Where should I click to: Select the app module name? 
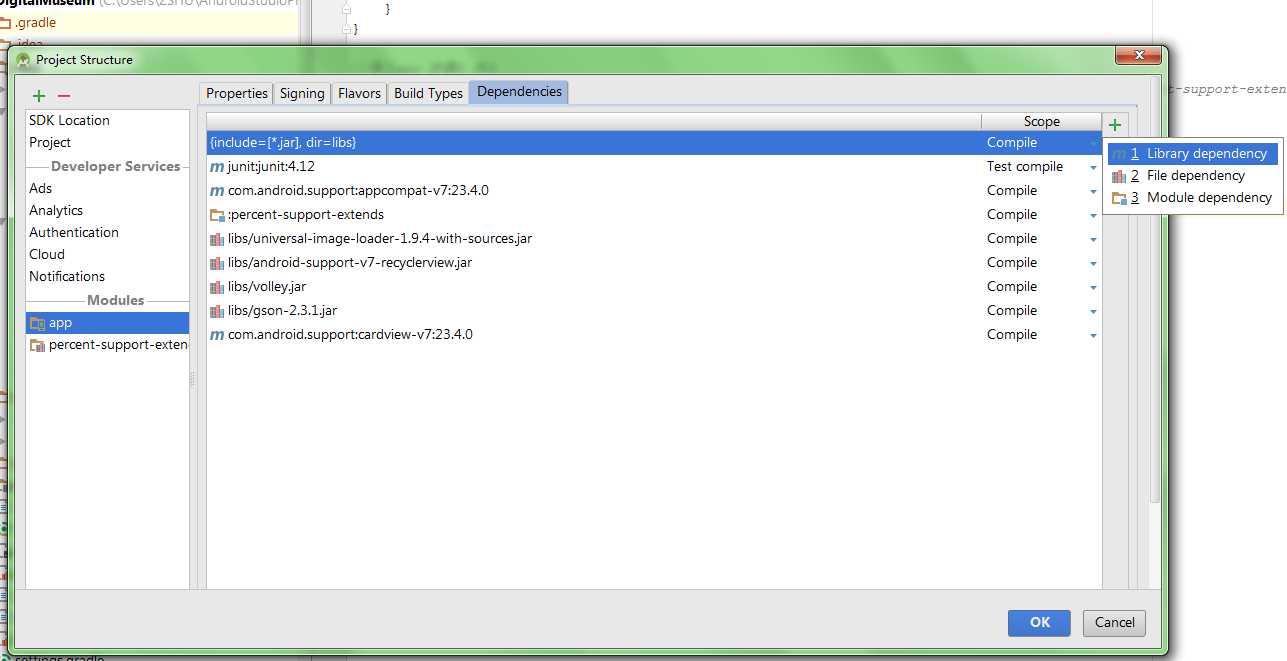click(x=60, y=323)
